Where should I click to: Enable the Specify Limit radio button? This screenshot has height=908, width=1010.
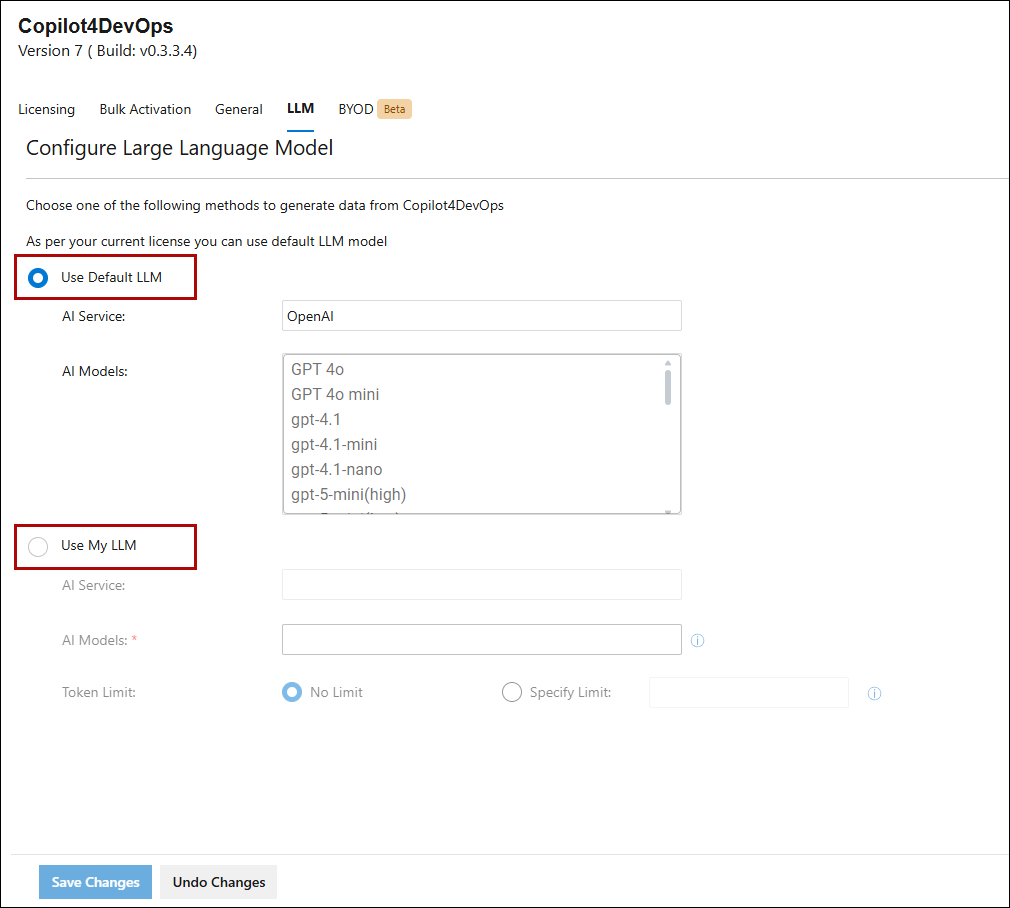(512, 692)
